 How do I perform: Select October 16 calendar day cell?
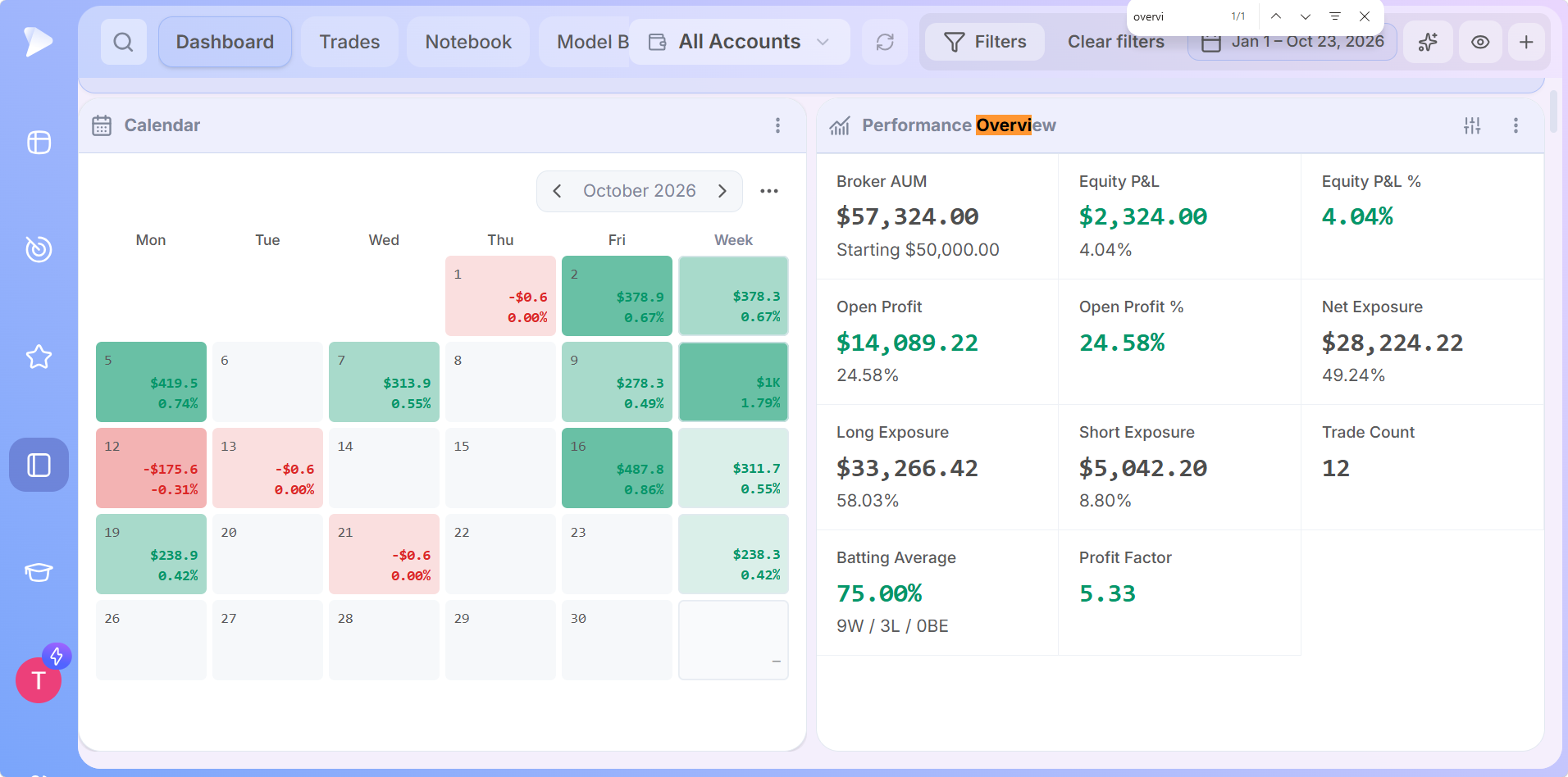coord(617,468)
